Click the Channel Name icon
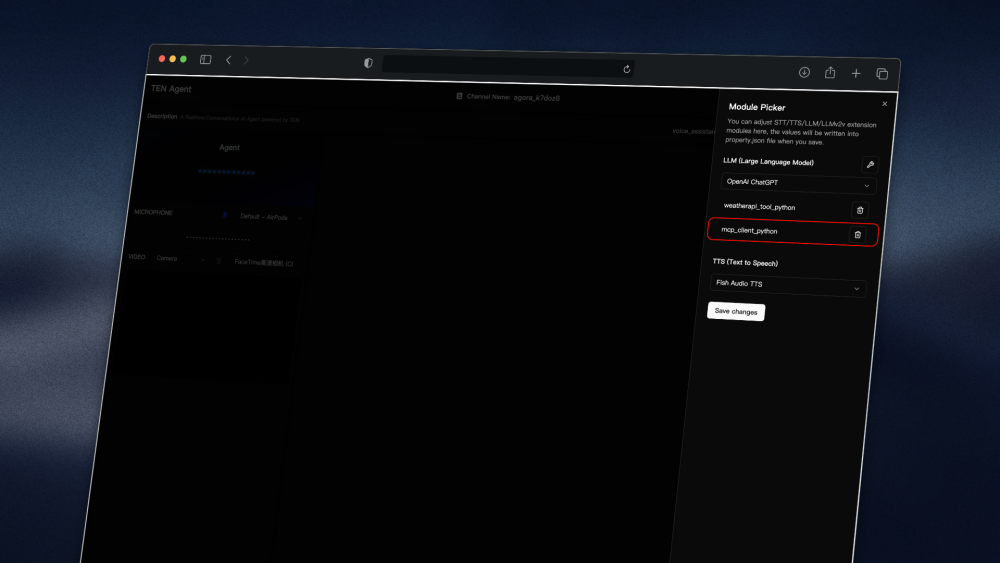Viewport: 1000px width, 563px height. tap(459, 96)
